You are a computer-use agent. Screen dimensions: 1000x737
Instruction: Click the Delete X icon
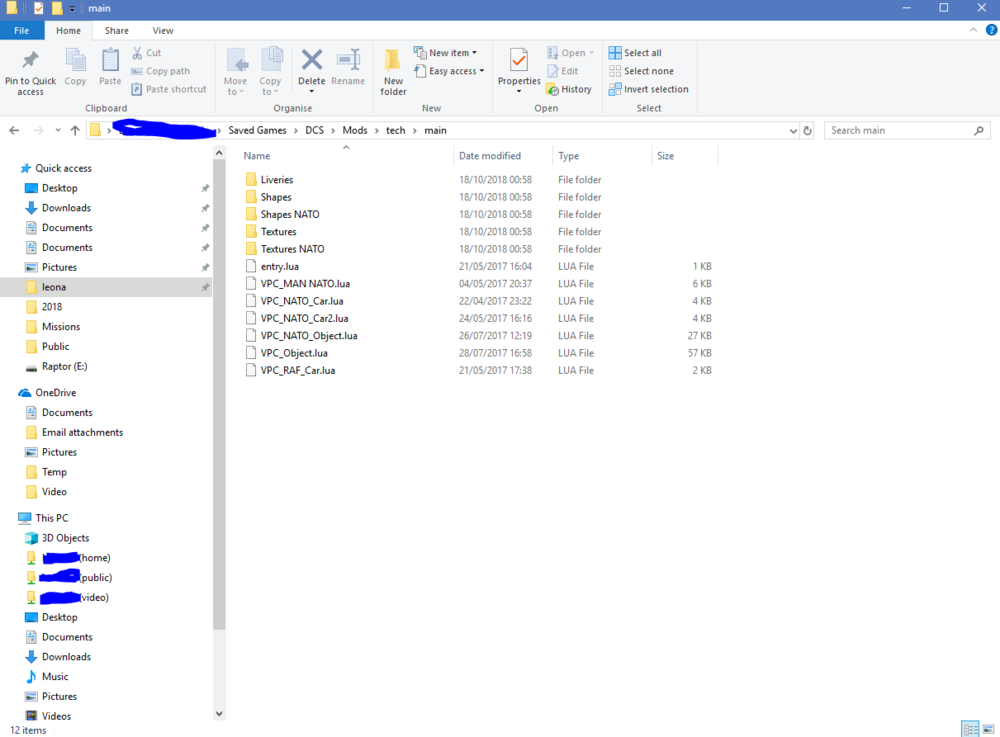point(311,61)
